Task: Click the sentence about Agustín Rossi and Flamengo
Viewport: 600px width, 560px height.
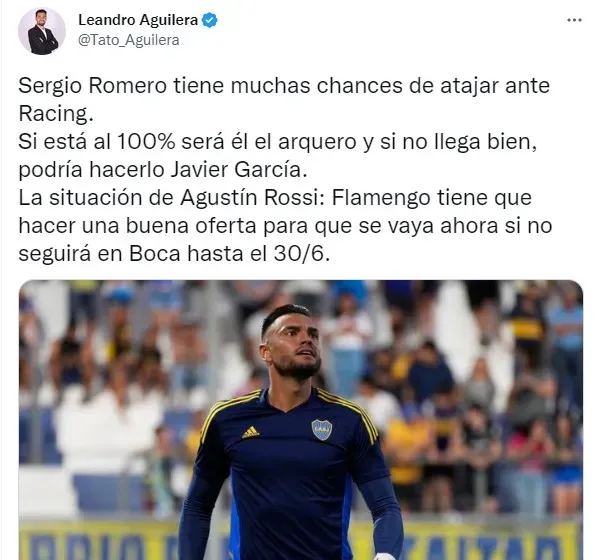Action: pos(275,198)
